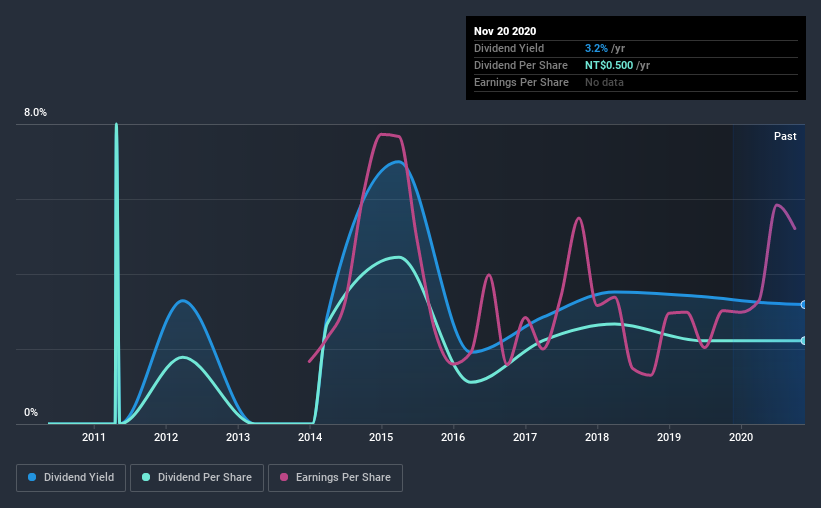Toggle the Dividend Per Share legend series
821x508 pixels.
197,478
